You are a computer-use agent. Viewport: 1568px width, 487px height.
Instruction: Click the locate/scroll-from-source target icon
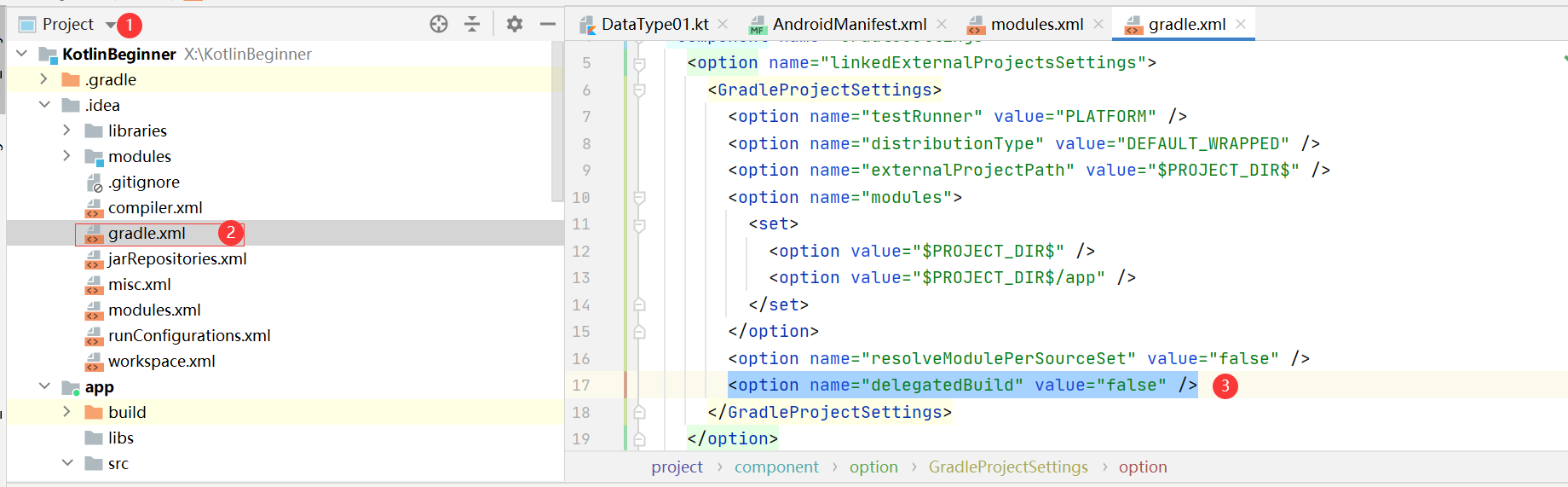(439, 25)
